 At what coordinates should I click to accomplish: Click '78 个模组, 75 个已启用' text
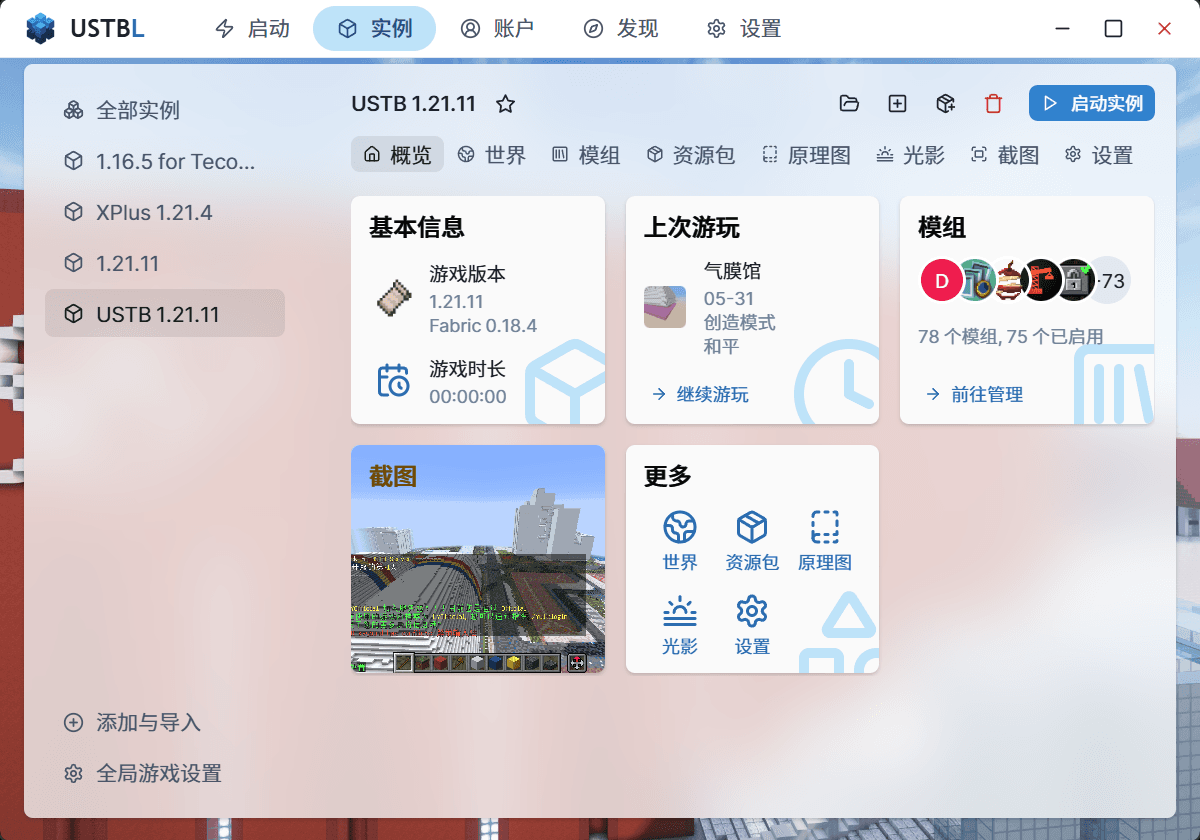tap(1010, 337)
